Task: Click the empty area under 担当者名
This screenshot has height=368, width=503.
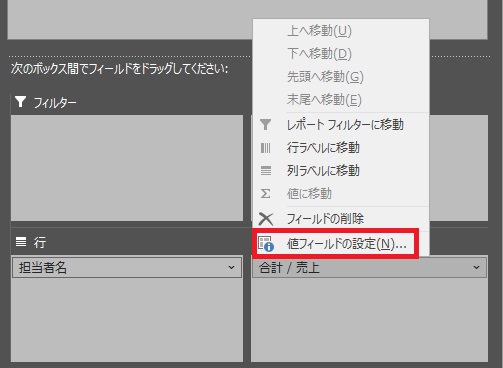Action: point(127,320)
